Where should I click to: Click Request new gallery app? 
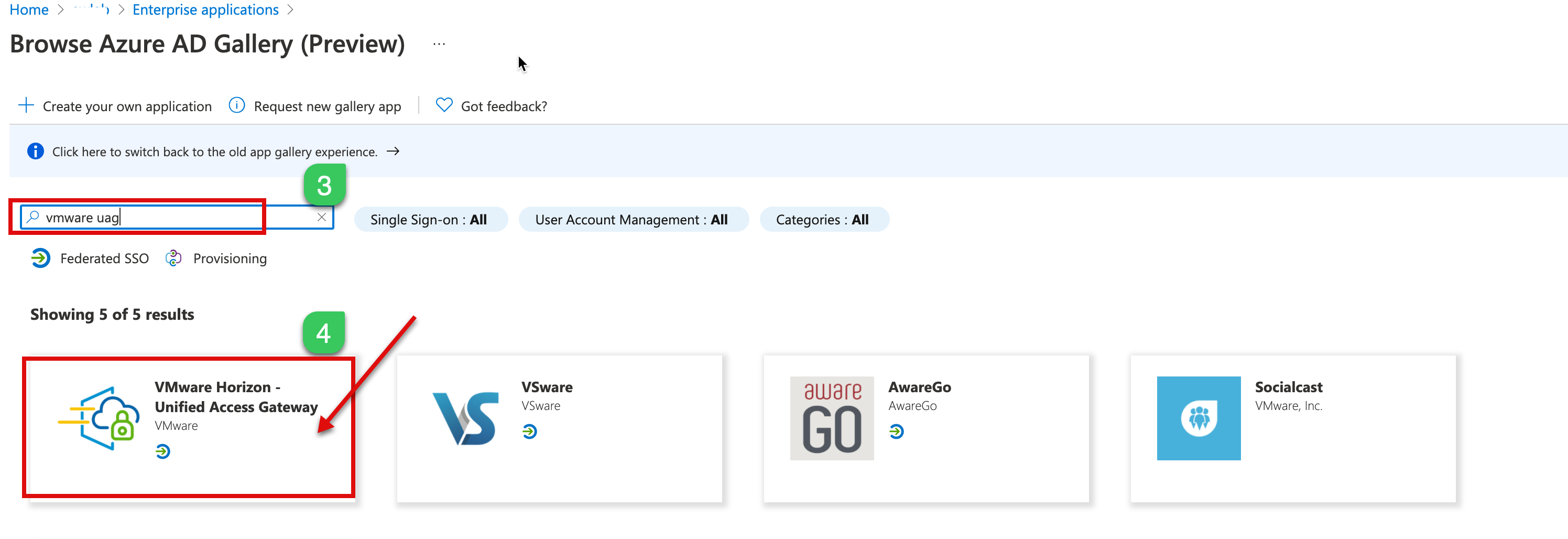(x=327, y=106)
